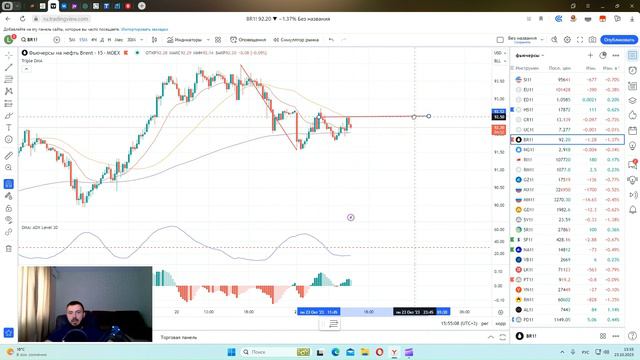This screenshot has height=360, width=640.
Task: Open the forecasting and measurement tools
Action: point(9,104)
